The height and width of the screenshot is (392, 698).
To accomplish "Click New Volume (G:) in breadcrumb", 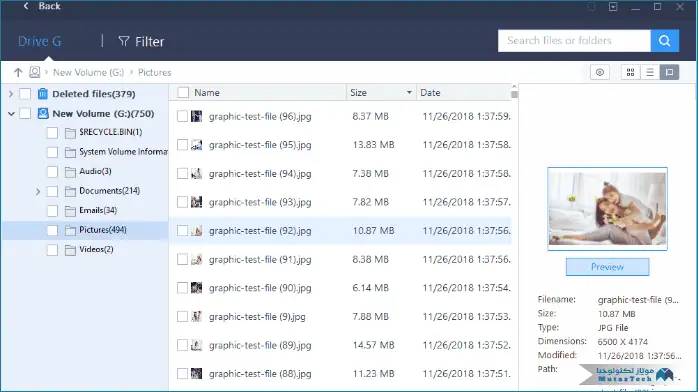I will click(x=89, y=72).
